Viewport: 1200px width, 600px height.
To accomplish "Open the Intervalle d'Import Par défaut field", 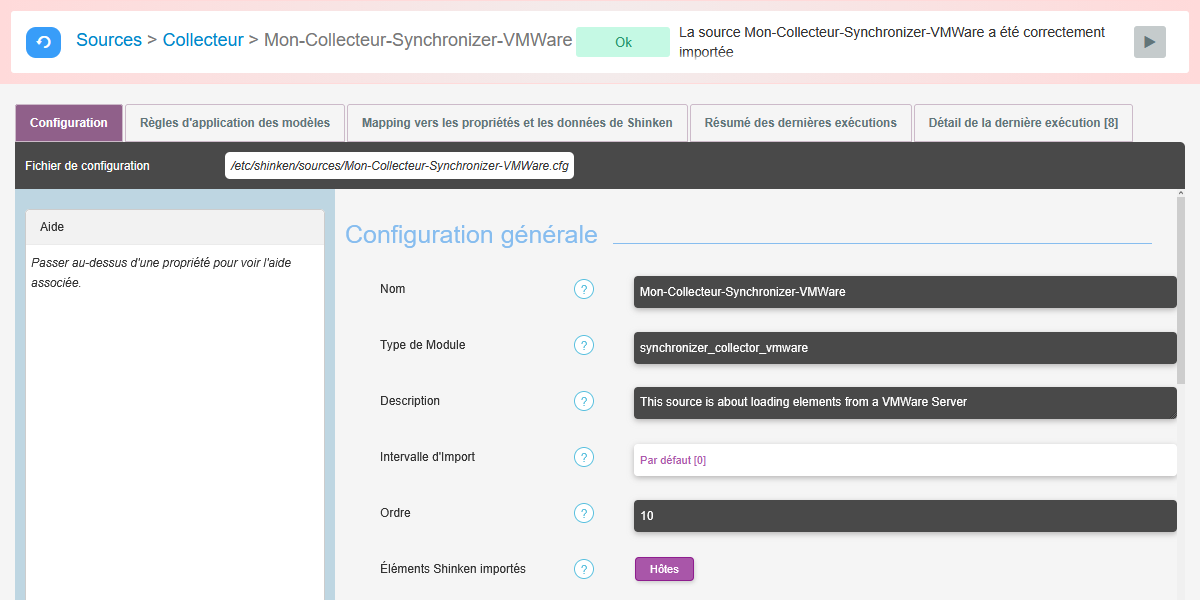I will 905,460.
